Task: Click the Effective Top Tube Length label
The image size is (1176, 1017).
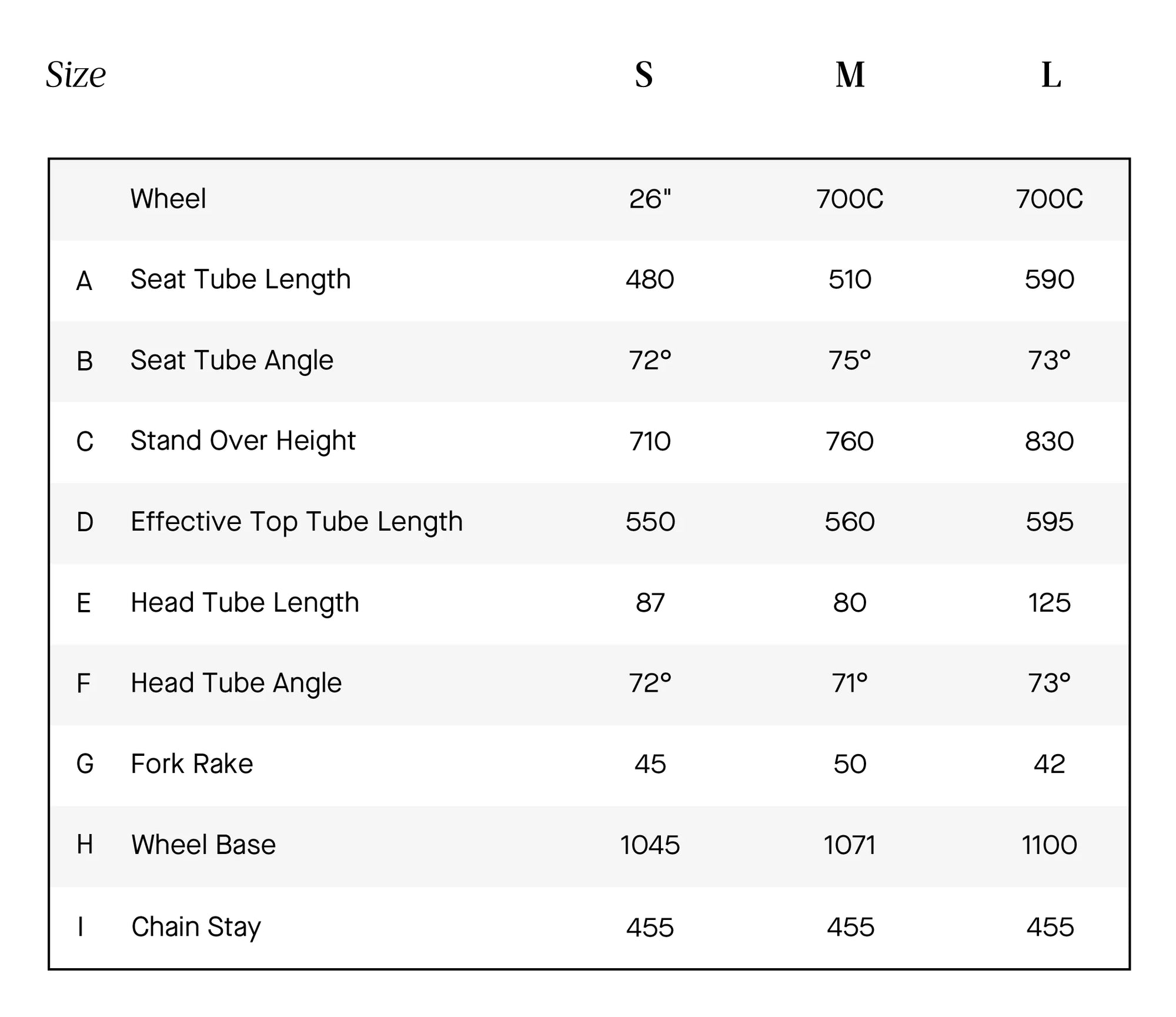Action: (296, 522)
